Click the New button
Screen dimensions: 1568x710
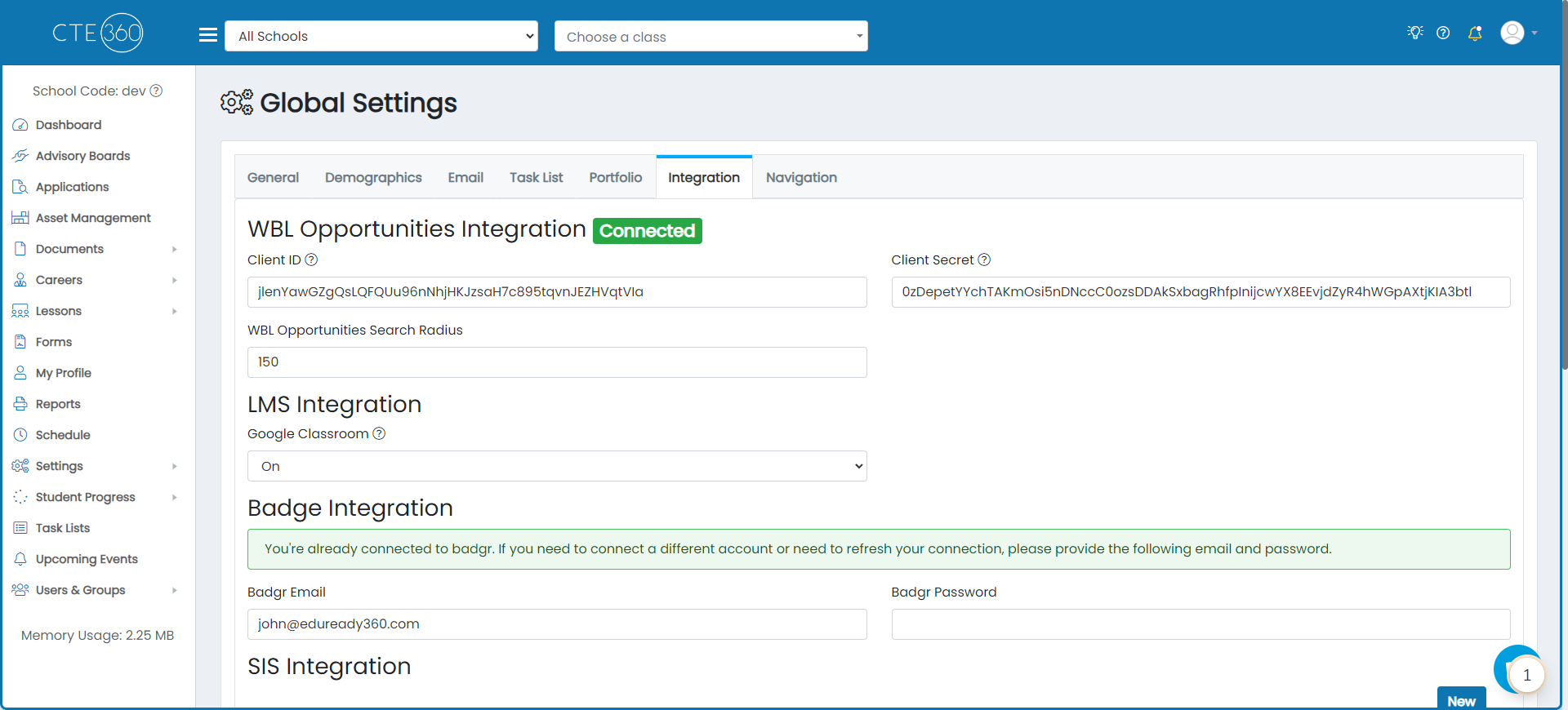1461,699
